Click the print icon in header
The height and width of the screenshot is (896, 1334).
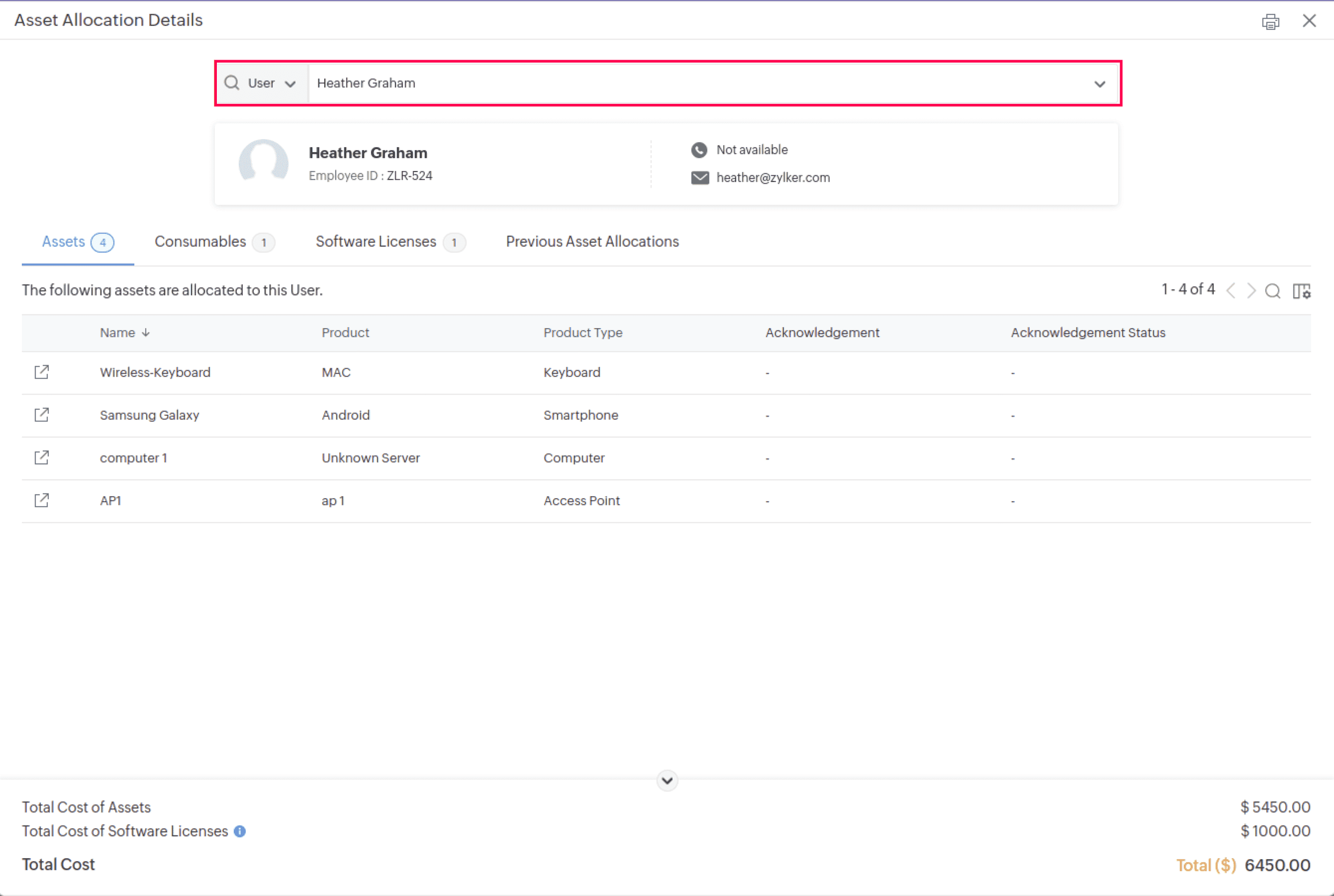(x=1270, y=22)
